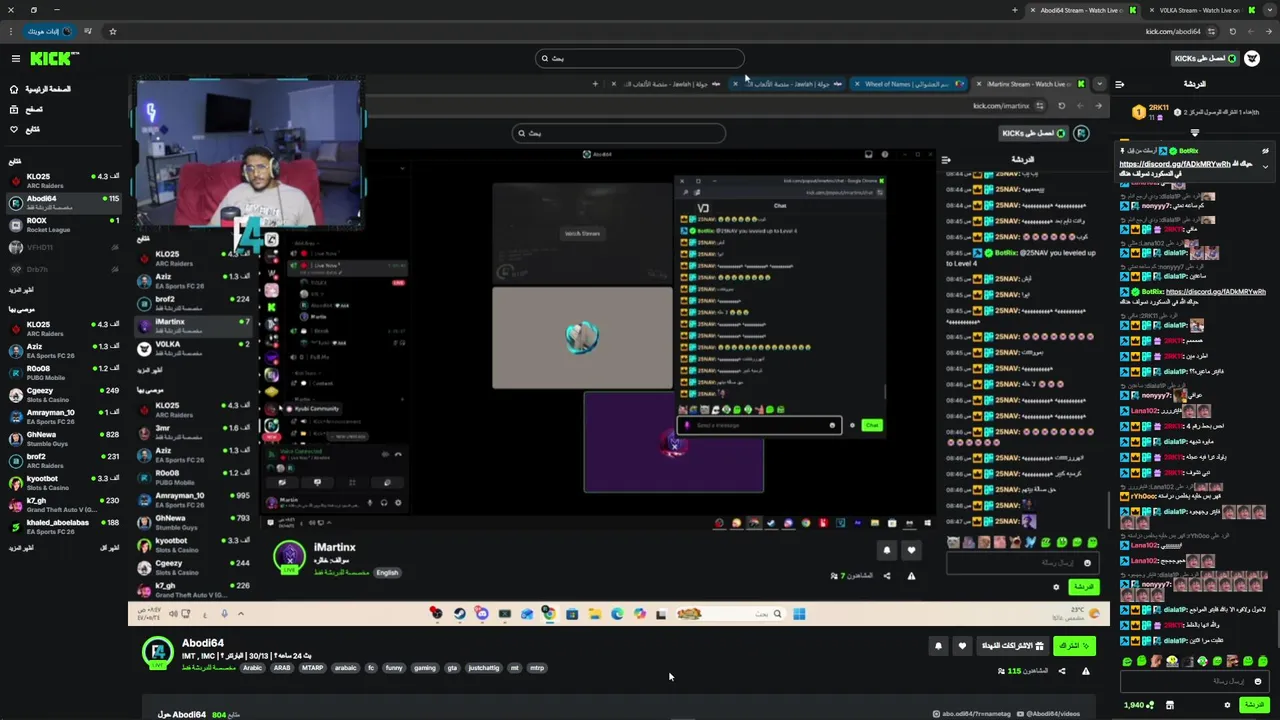1280x720 pixels.
Task: Share the Abodi64 stream
Action: (x=1062, y=671)
